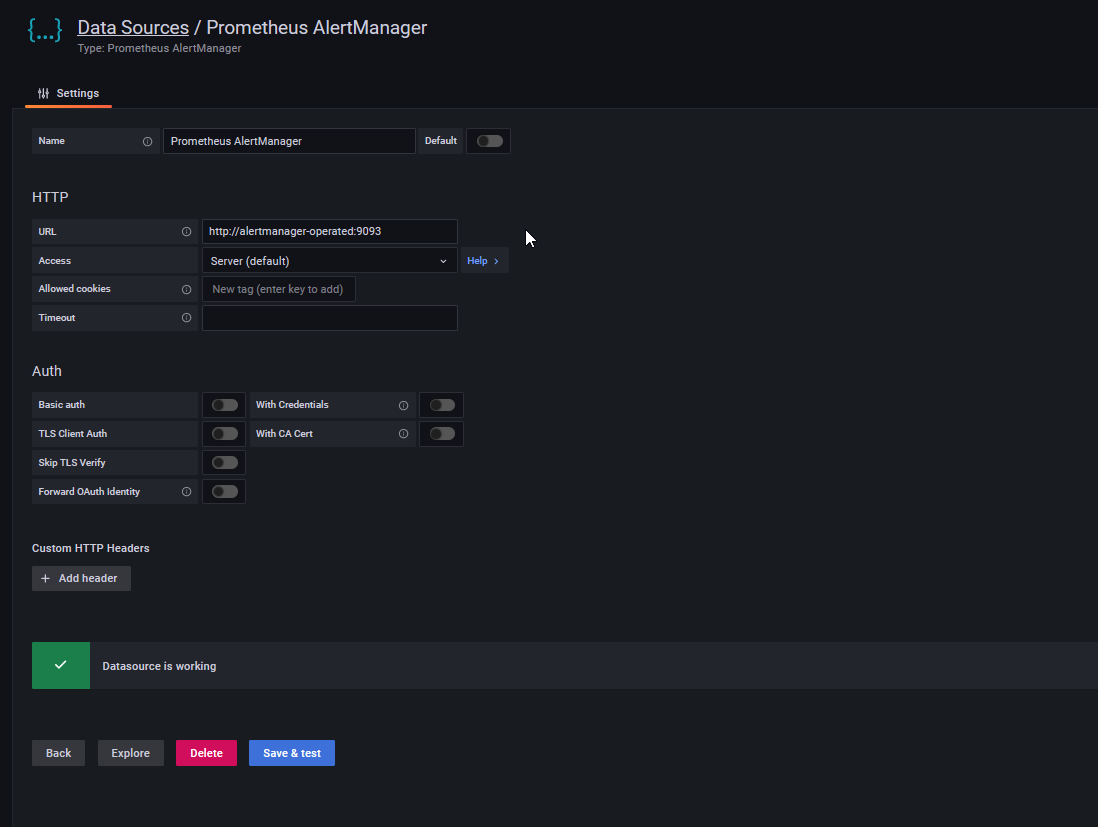Click the info icon beside Timeout
The image size is (1098, 827).
(186, 318)
